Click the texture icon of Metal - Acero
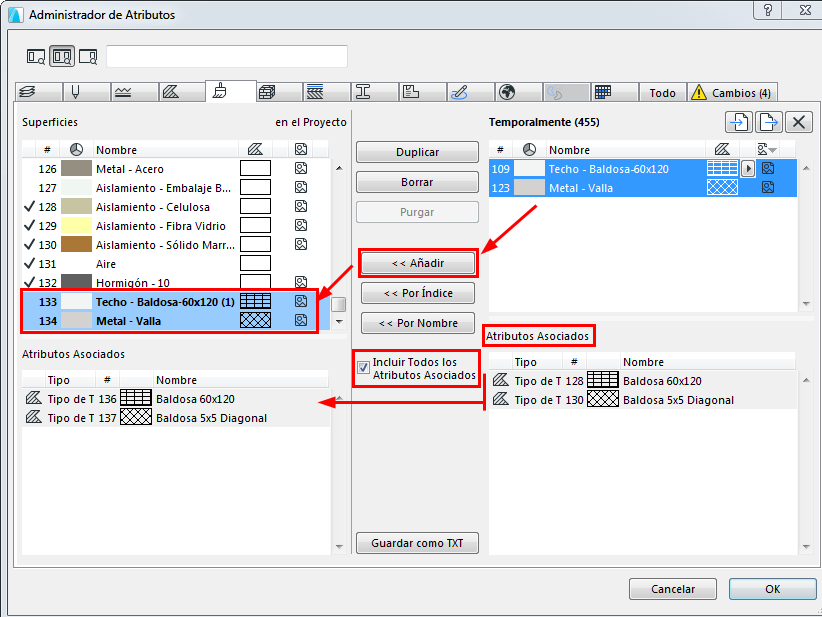The image size is (822, 617). click(x=301, y=168)
